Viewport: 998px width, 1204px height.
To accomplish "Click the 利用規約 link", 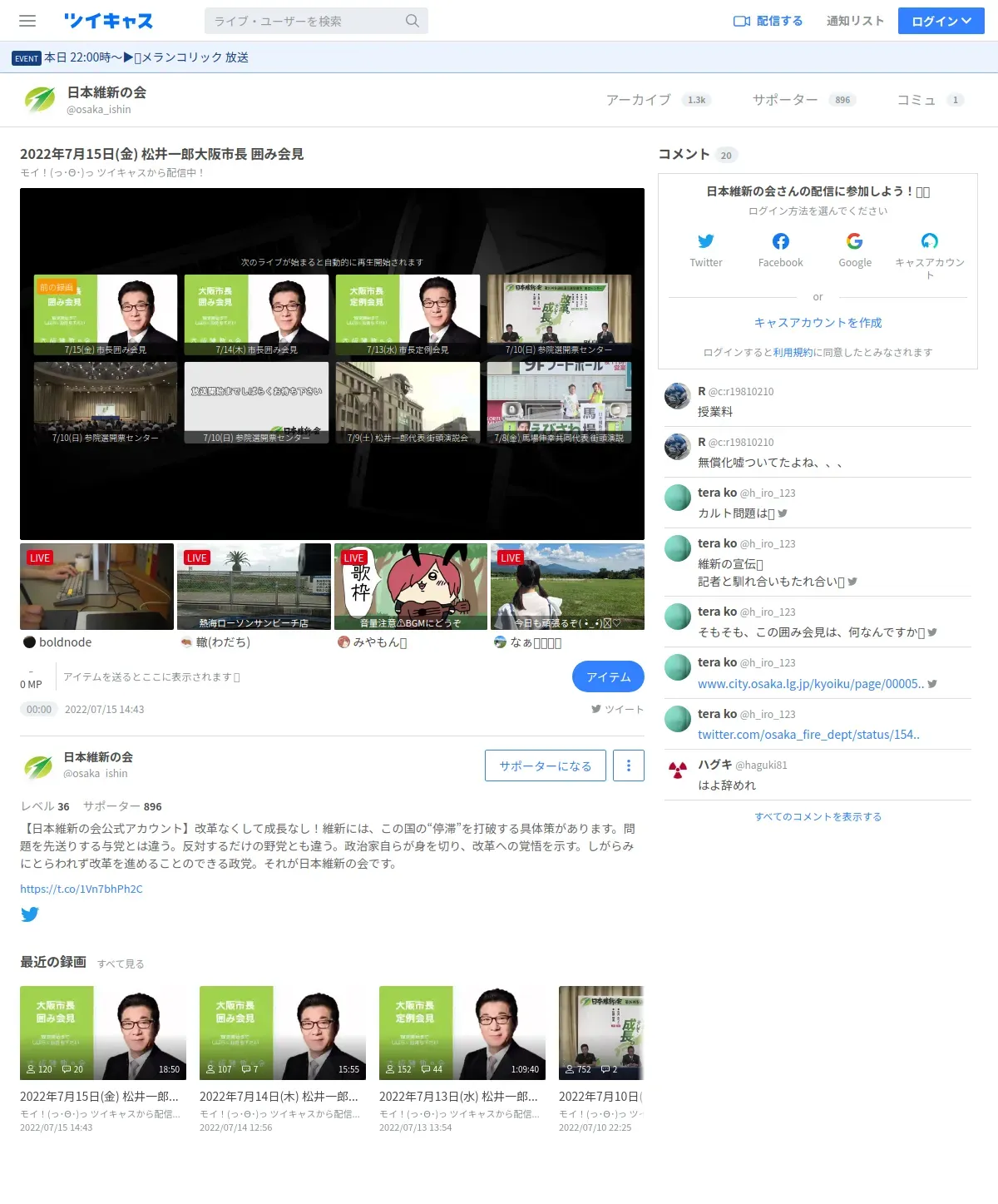I will (793, 353).
